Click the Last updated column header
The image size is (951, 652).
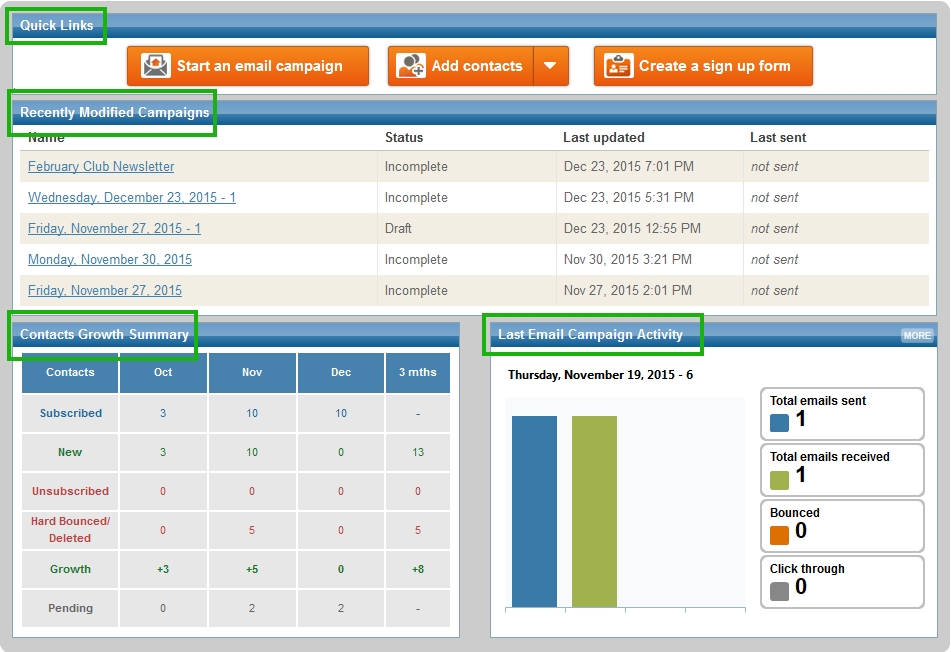coord(604,138)
